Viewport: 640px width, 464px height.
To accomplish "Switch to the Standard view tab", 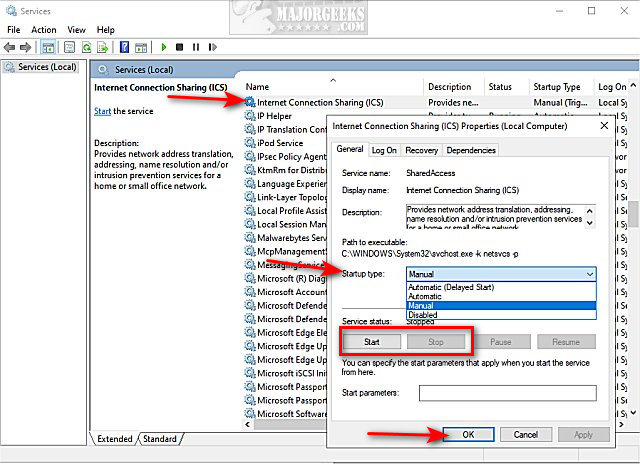I will 160,439.
